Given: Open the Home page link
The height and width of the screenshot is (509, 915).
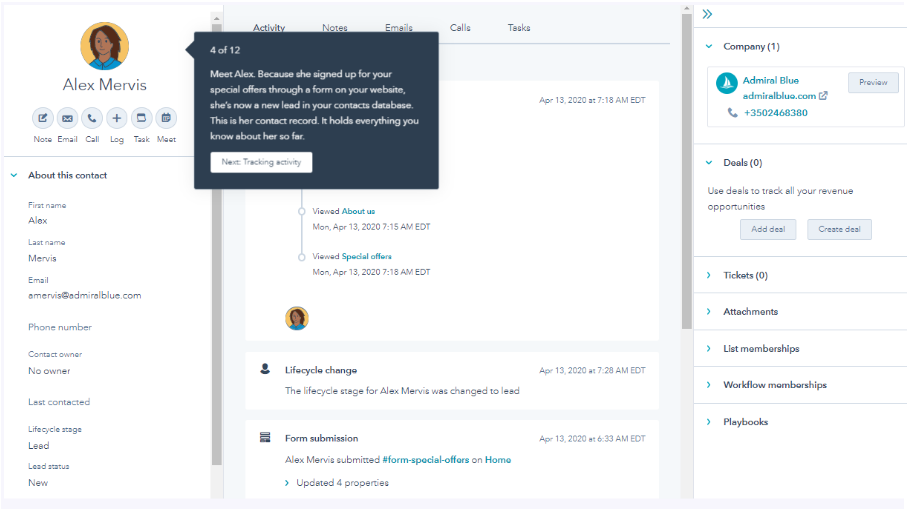Looking at the screenshot, I should [498, 460].
